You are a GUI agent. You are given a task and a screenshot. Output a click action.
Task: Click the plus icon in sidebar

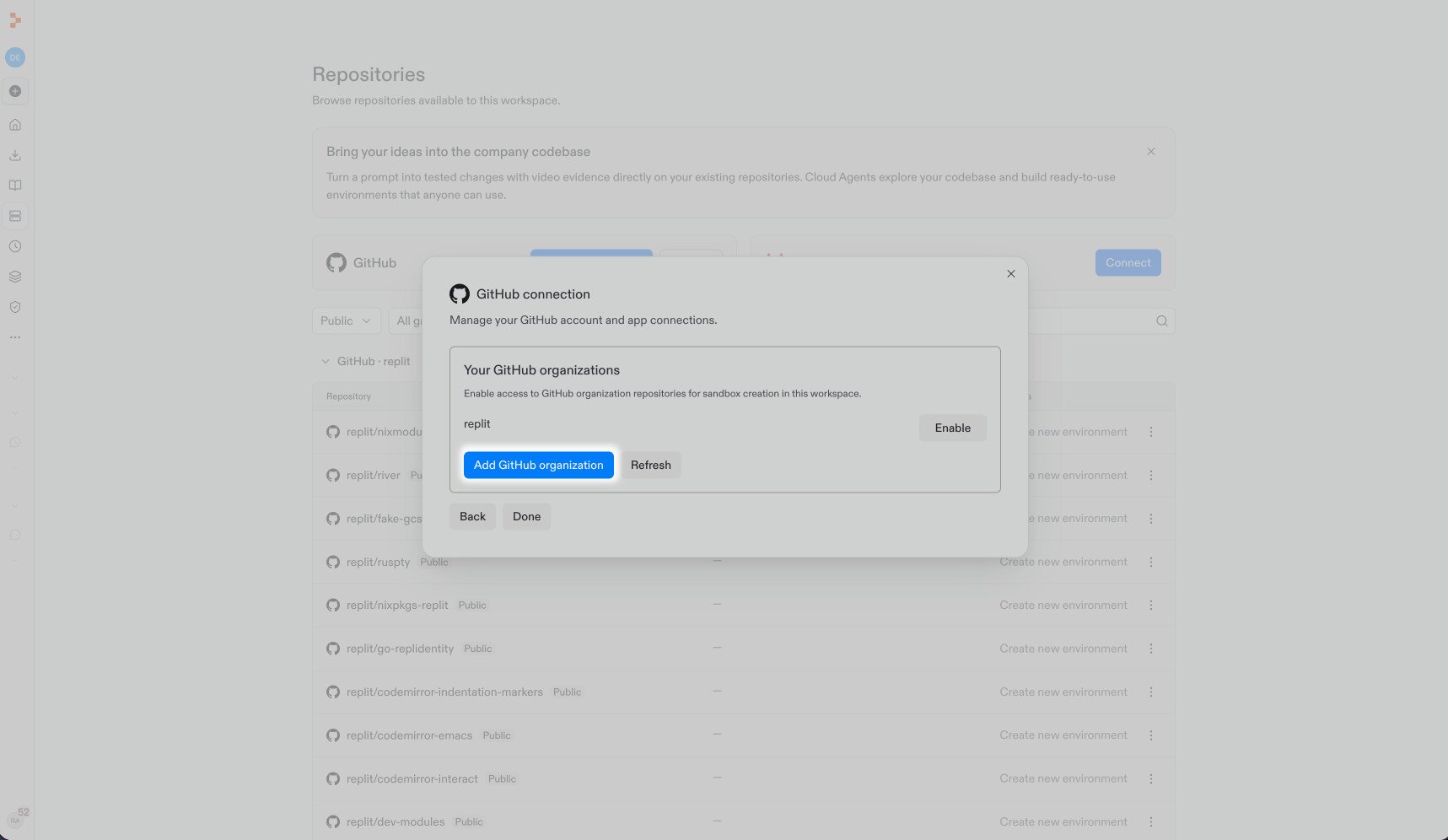(x=15, y=91)
